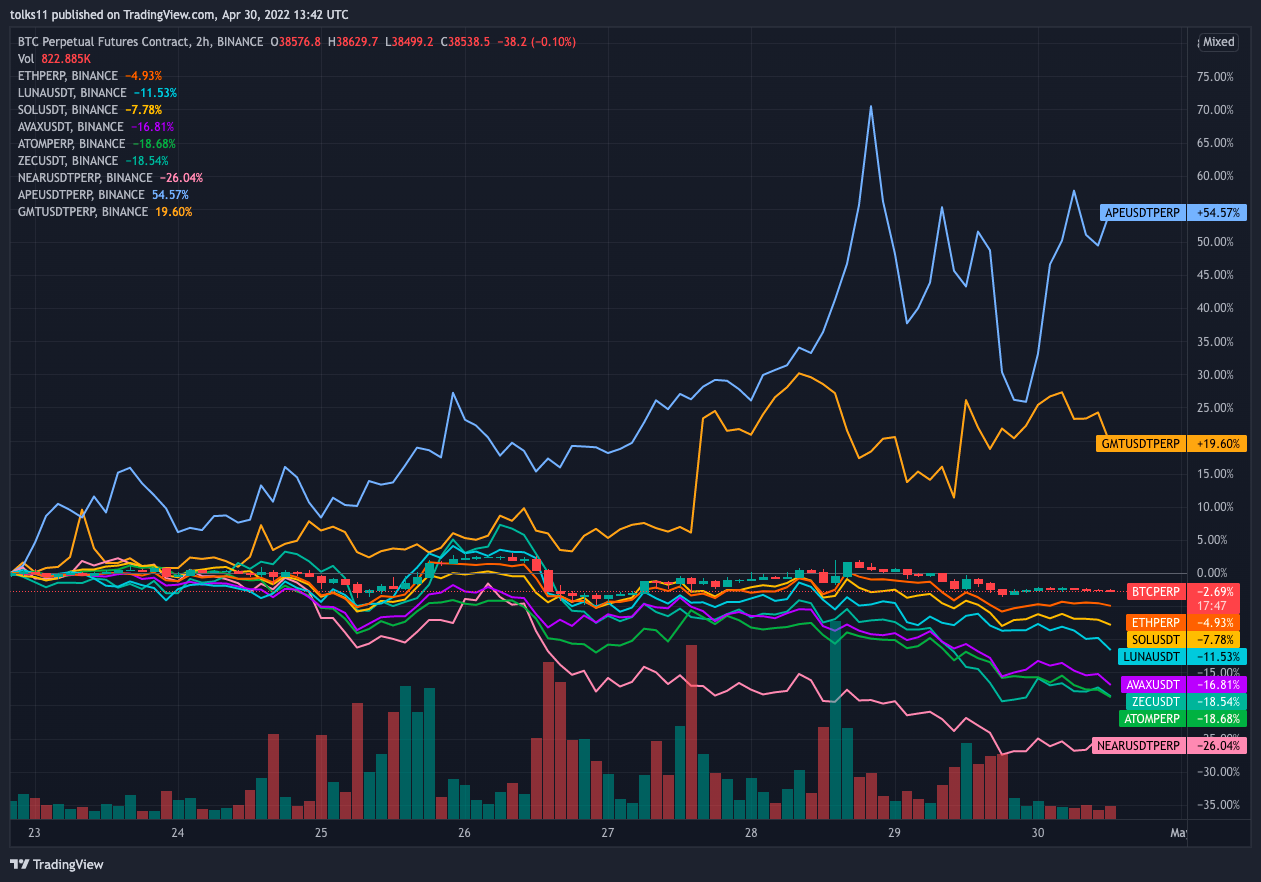Select the ETHPERP, BINANCE legend row
This screenshot has height=882, width=1261.
(90, 76)
